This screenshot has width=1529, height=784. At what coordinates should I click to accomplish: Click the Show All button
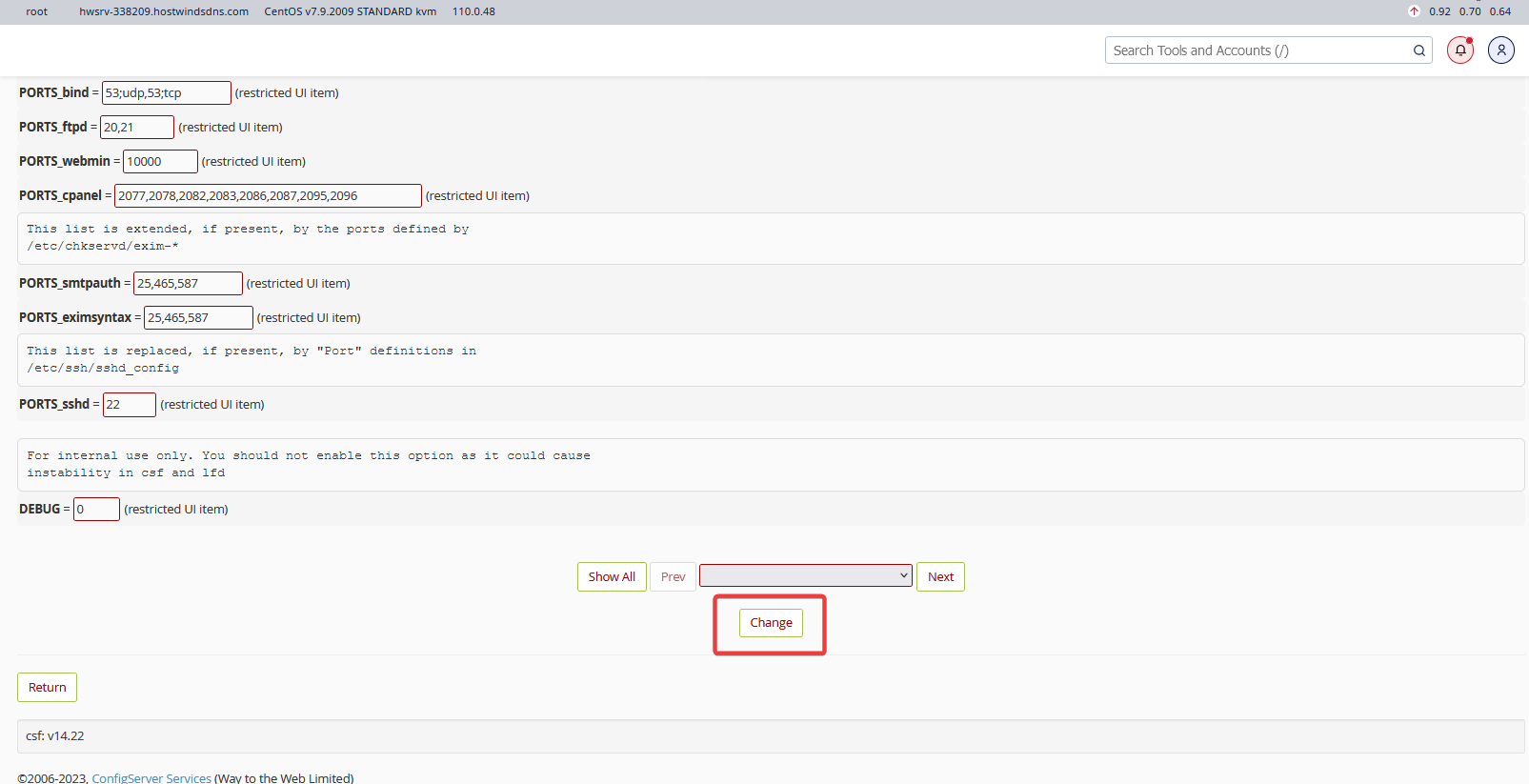coord(612,577)
